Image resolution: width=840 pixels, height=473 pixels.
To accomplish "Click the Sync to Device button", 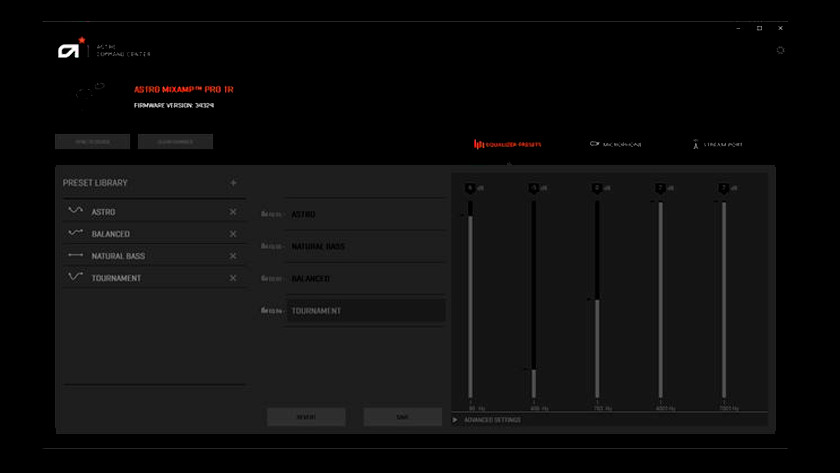I will (x=93, y=142).
